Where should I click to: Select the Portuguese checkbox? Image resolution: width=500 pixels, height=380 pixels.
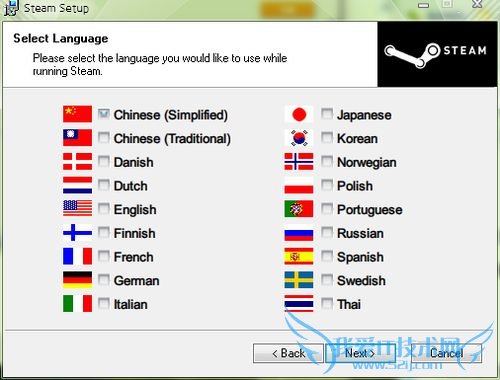[327, 209]
